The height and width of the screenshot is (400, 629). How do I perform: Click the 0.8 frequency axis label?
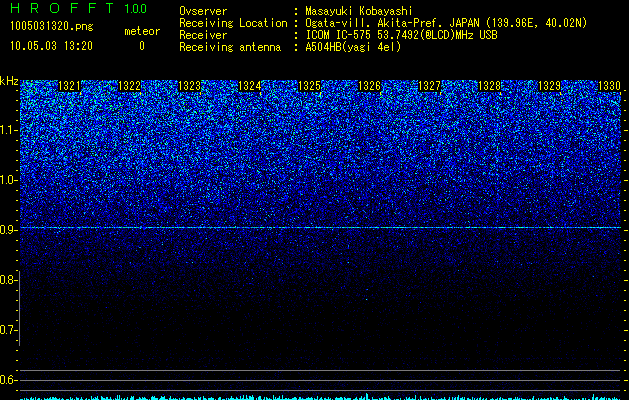[x=8, y=280]
